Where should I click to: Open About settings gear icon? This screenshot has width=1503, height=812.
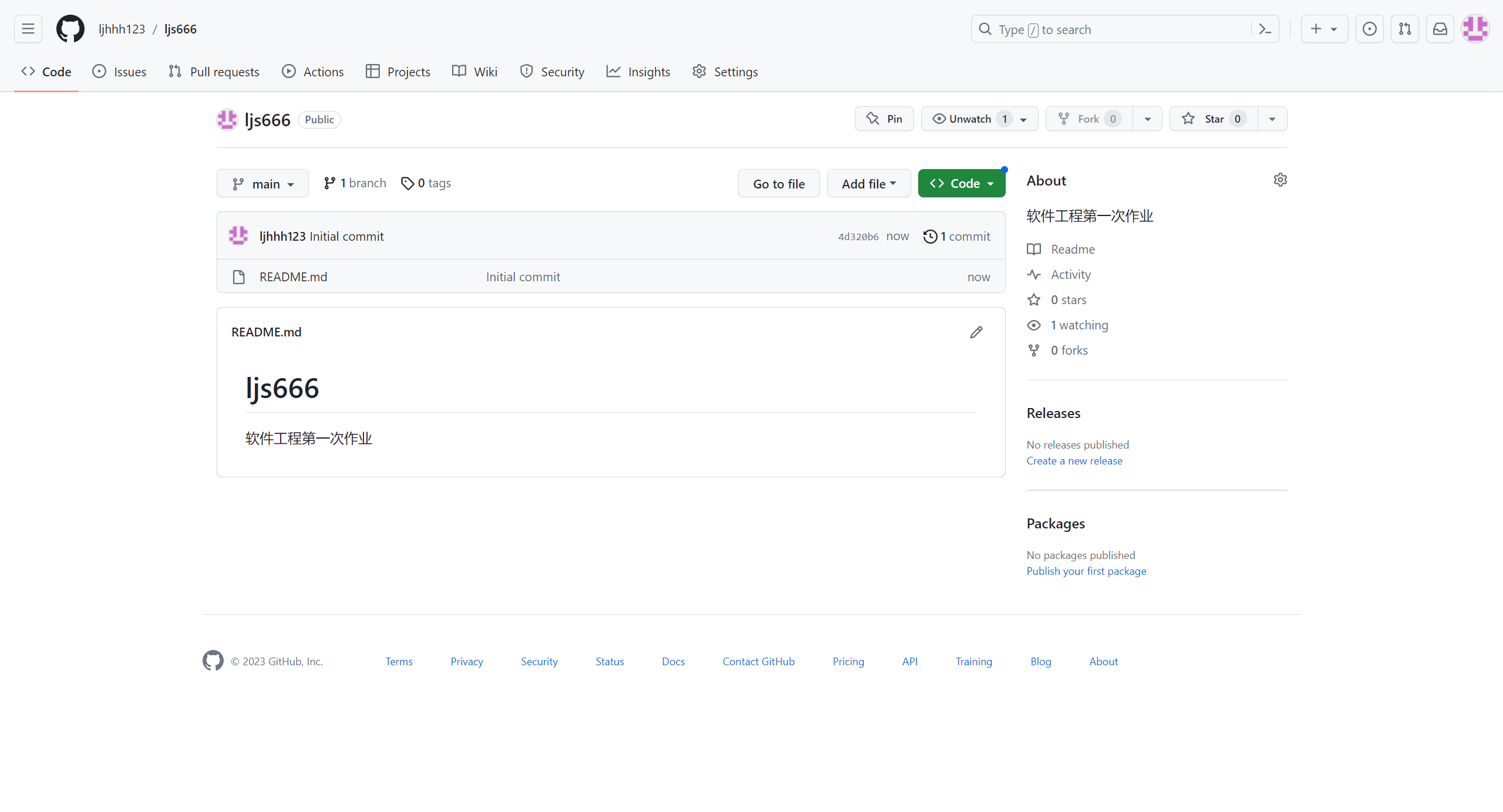tap(1280, 180)
